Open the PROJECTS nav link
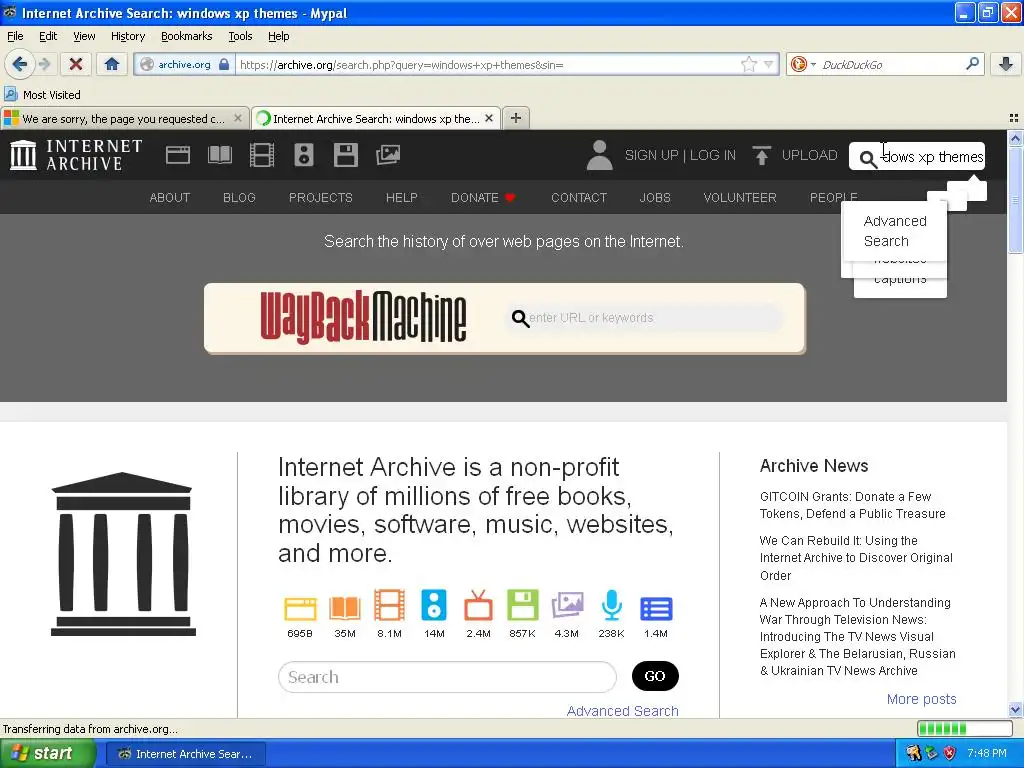This screenshot has height=768, width=1024. (x=321, y=197)
